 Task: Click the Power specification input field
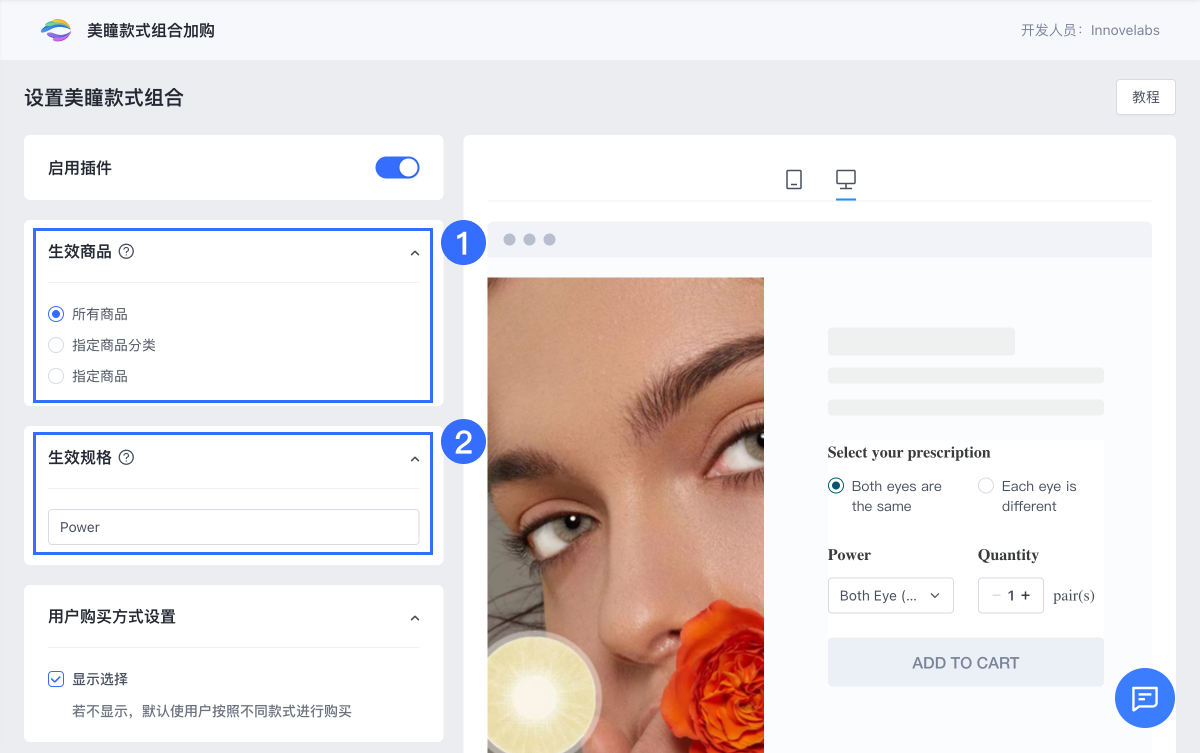click(233, 527)
